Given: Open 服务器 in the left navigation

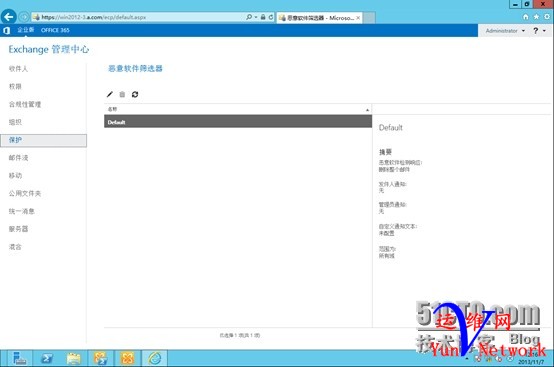Looking at the screenshot, I should (18, 229).
